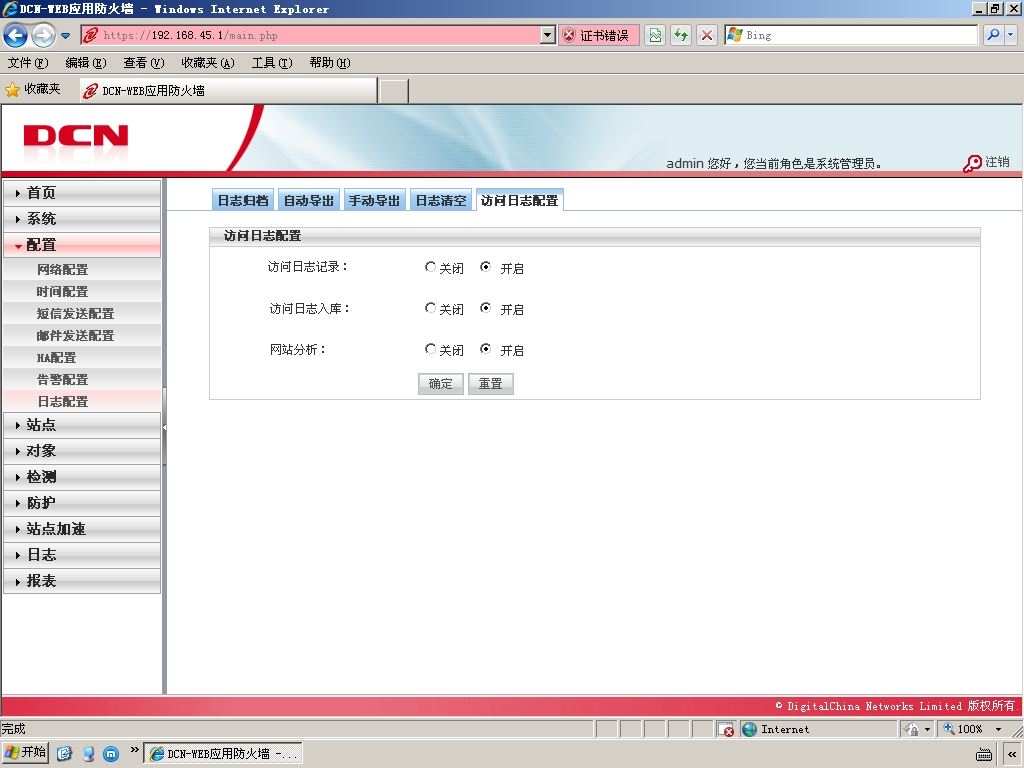The image size is (1024, 768).
Task: Expand the 首页 sidebar section
Action: click(82, 193)
